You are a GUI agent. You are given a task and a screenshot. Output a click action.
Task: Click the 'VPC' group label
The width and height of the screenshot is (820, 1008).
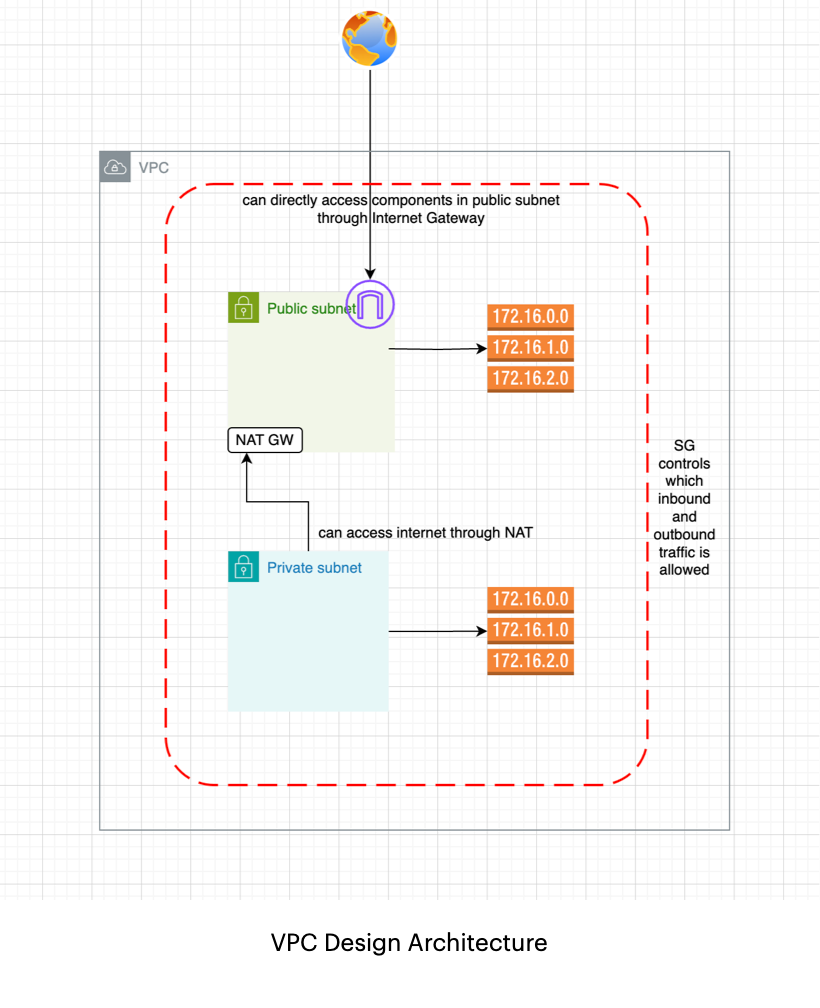[154, 168]
